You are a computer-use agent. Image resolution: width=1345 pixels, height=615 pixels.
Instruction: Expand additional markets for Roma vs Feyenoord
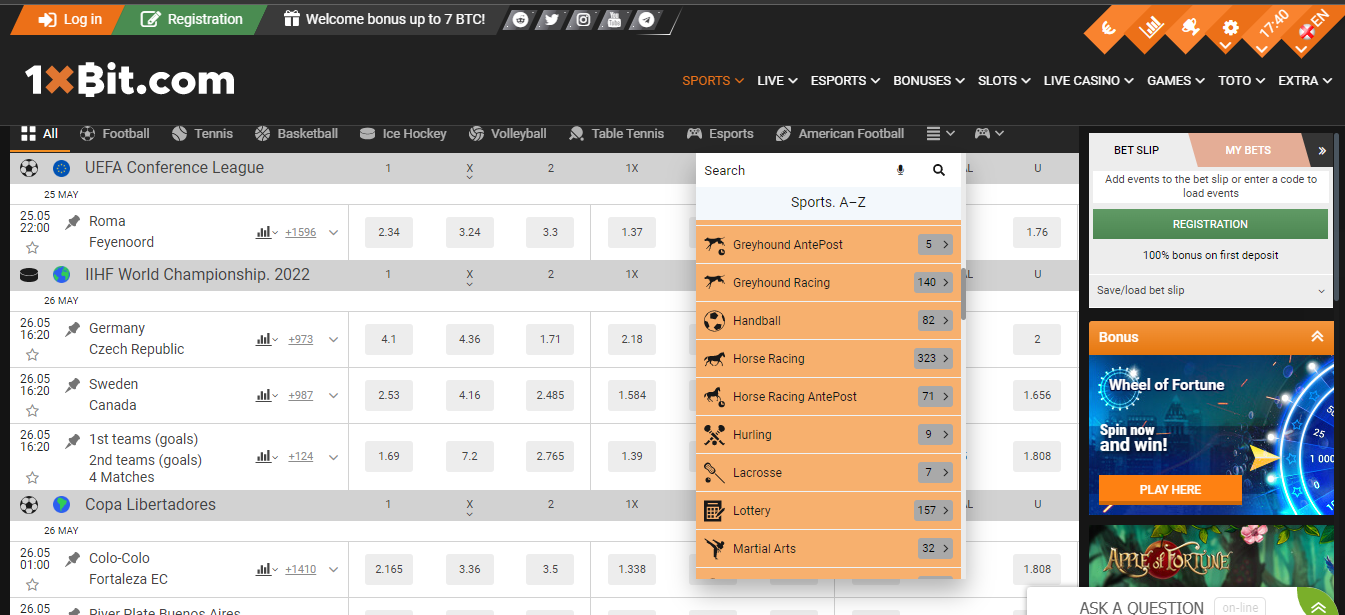click(300, 232)
